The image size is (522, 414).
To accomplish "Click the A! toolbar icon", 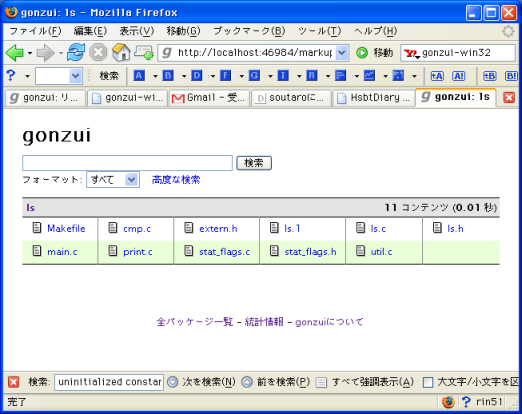I will (x=458, y=76).
